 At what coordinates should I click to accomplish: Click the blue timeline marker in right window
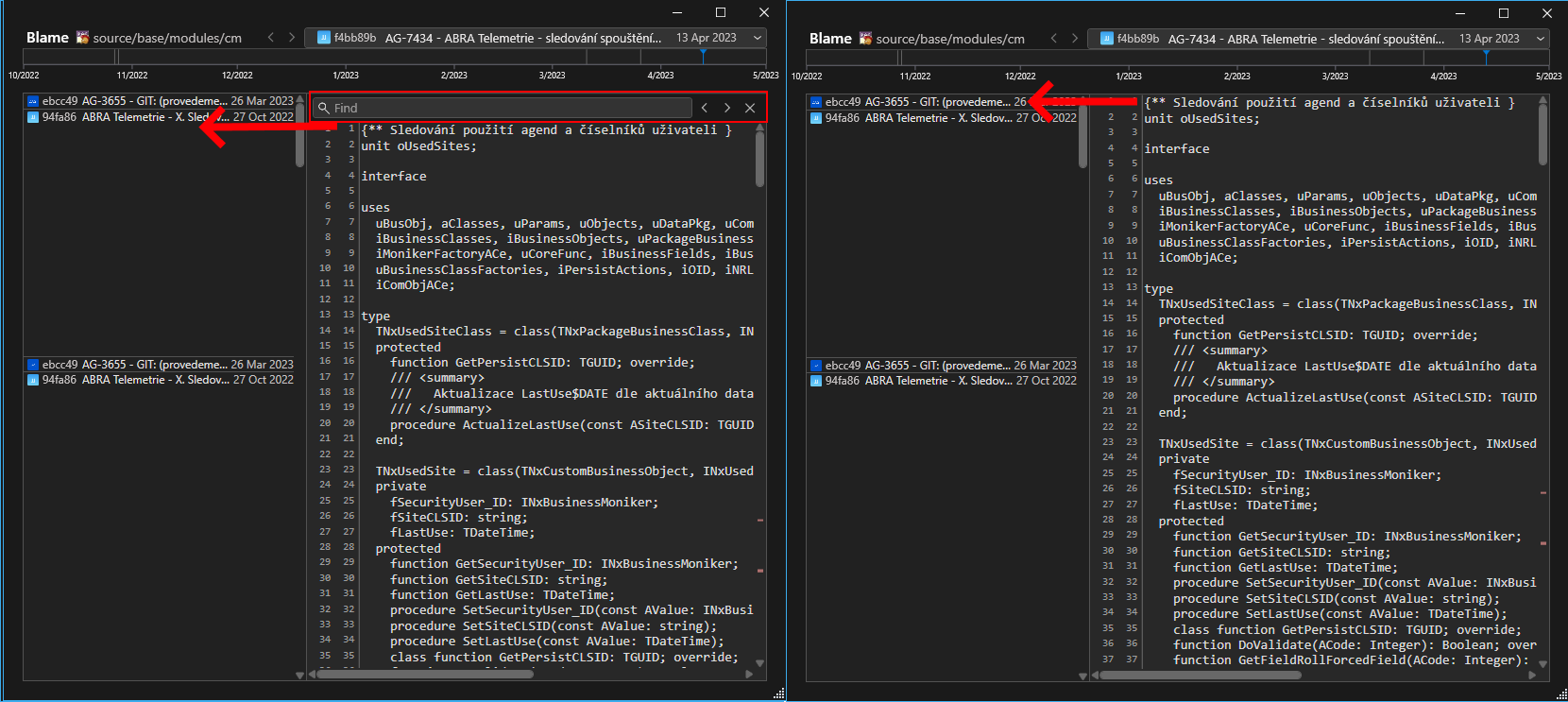click(1486, 56)
